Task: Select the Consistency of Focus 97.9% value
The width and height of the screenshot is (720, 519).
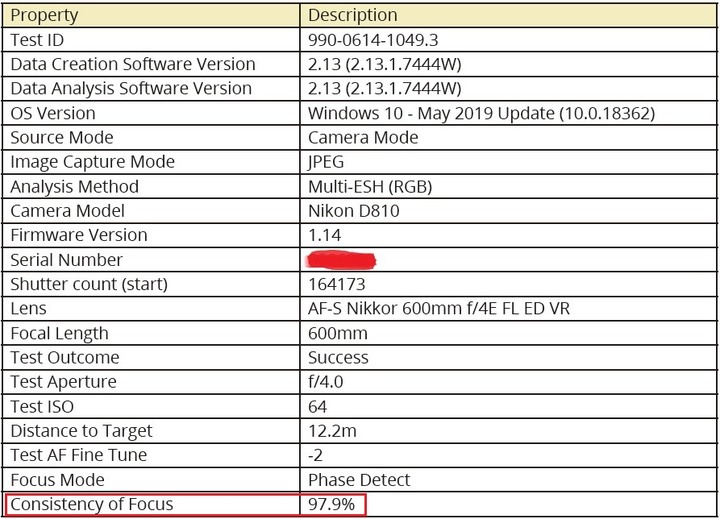Action: [331, 504]
